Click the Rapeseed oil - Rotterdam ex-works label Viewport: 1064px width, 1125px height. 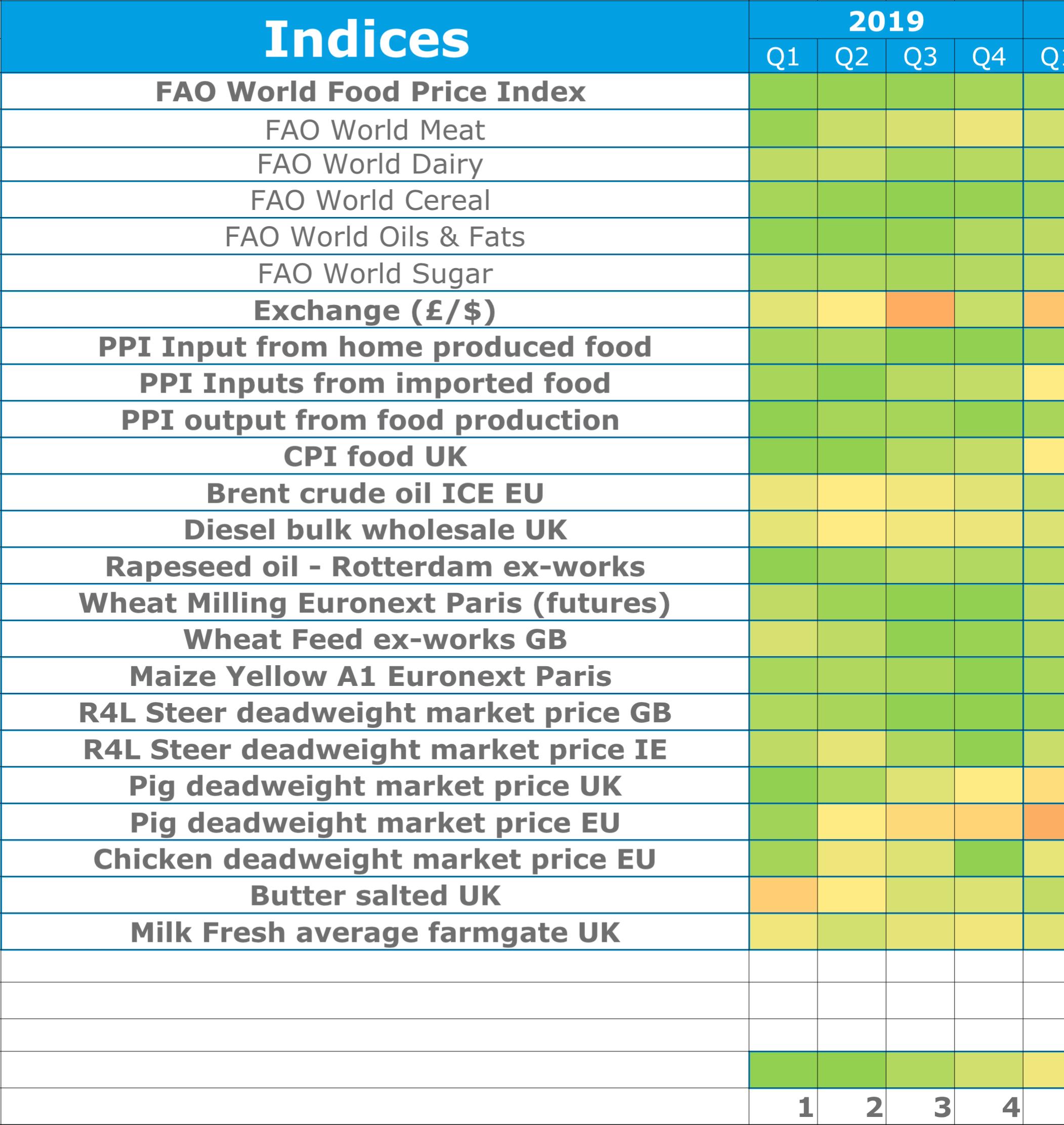coord(374,566)
